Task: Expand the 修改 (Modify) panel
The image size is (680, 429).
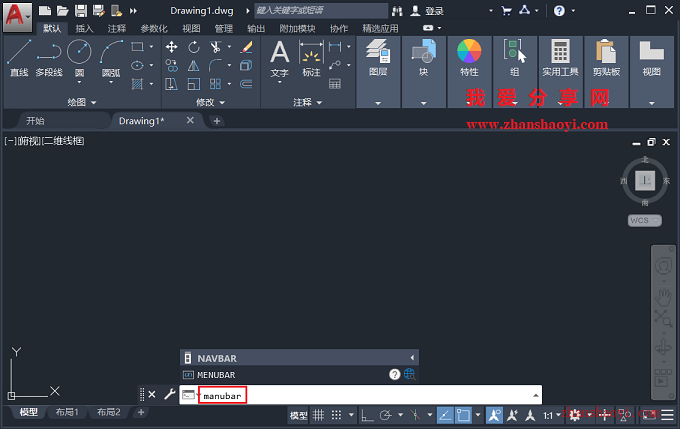Action: (x=210, y=102)
